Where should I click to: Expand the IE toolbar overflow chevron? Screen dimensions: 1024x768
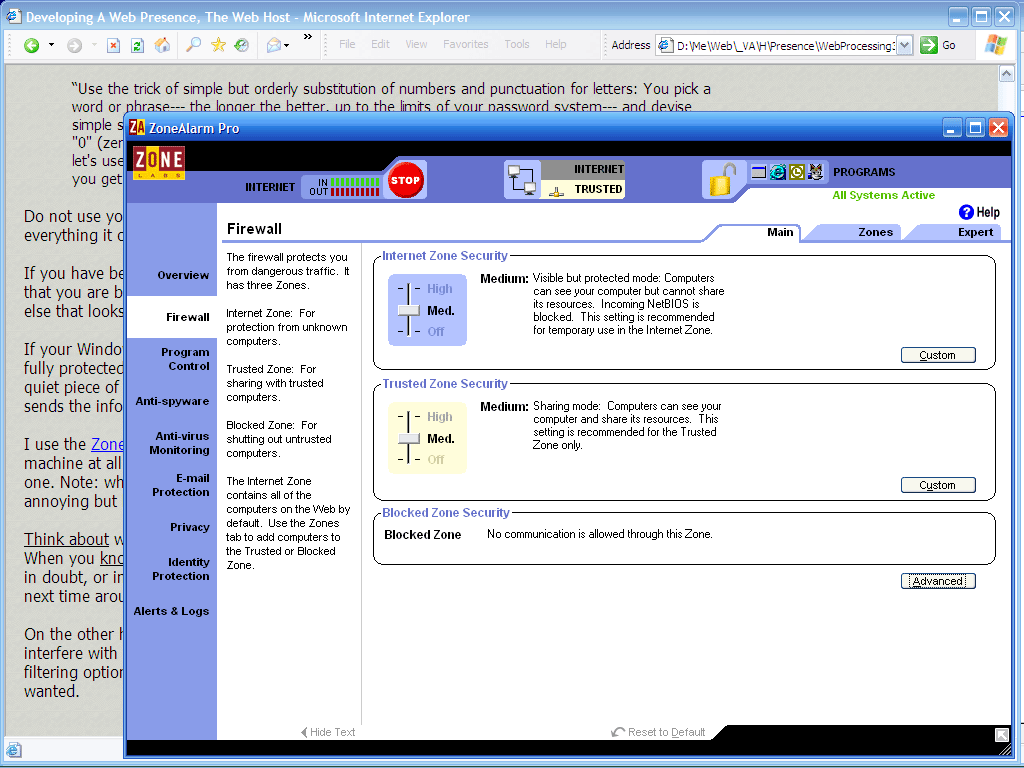[x=308, y=38]
